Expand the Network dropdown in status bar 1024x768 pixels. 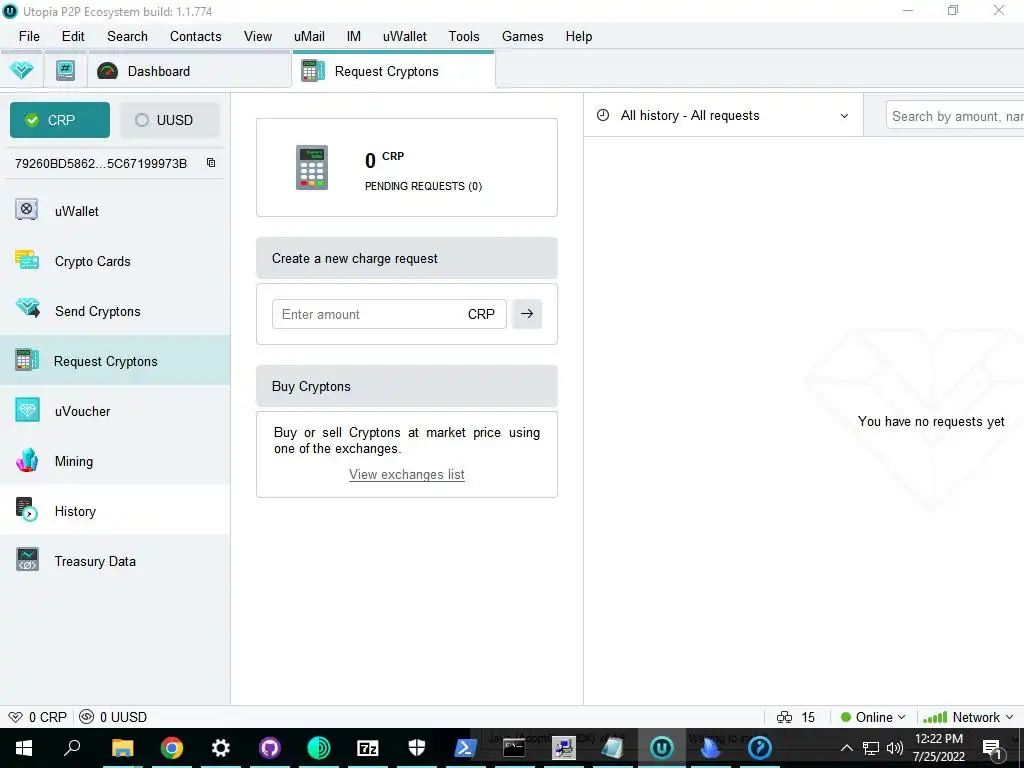coord(968,717)
